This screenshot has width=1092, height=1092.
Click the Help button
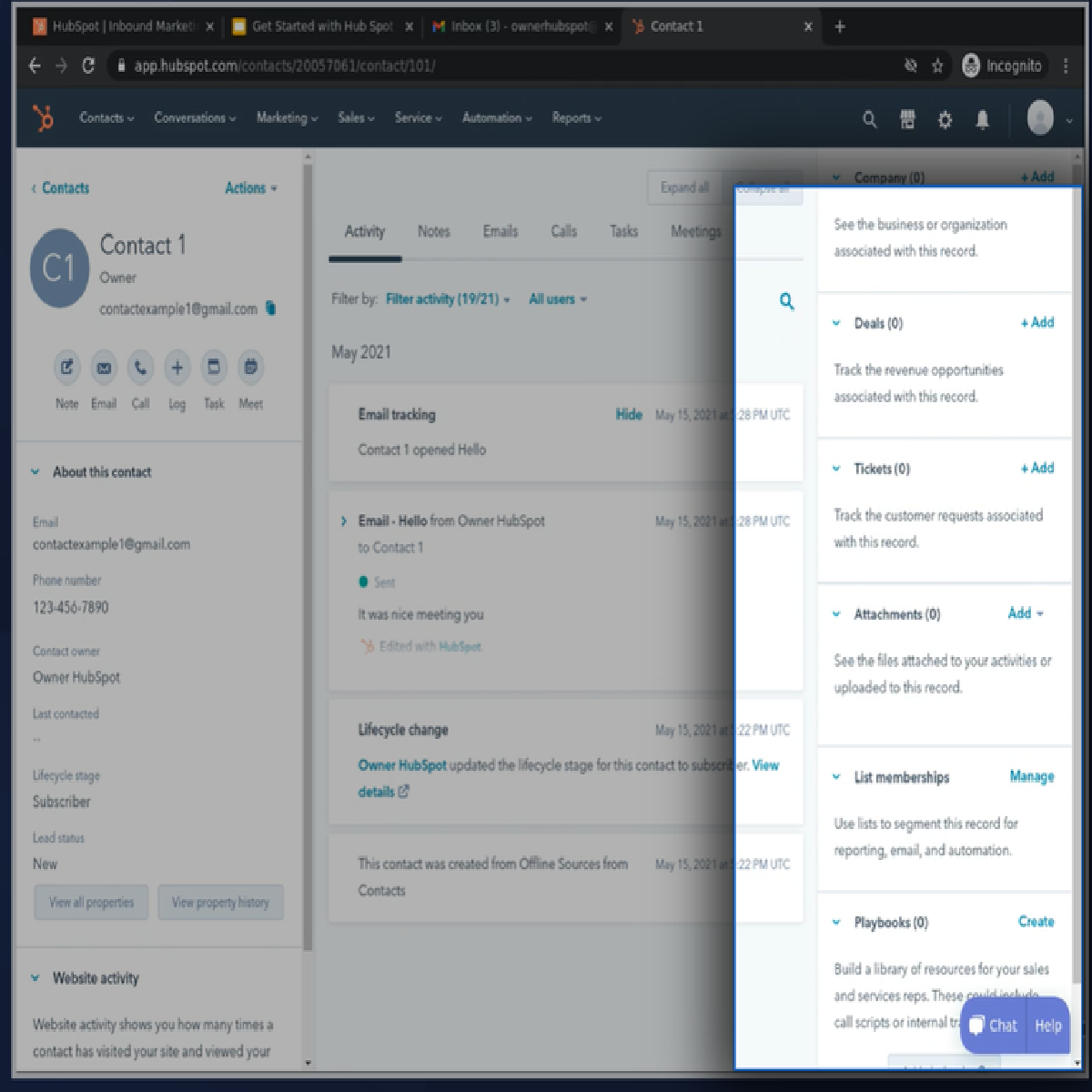(x=1048, y=1026)
